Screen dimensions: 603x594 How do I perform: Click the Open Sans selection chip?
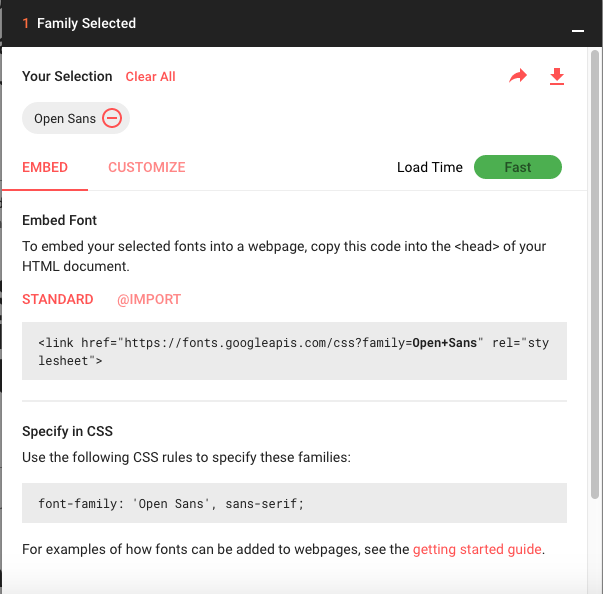(x=76, y=118)
